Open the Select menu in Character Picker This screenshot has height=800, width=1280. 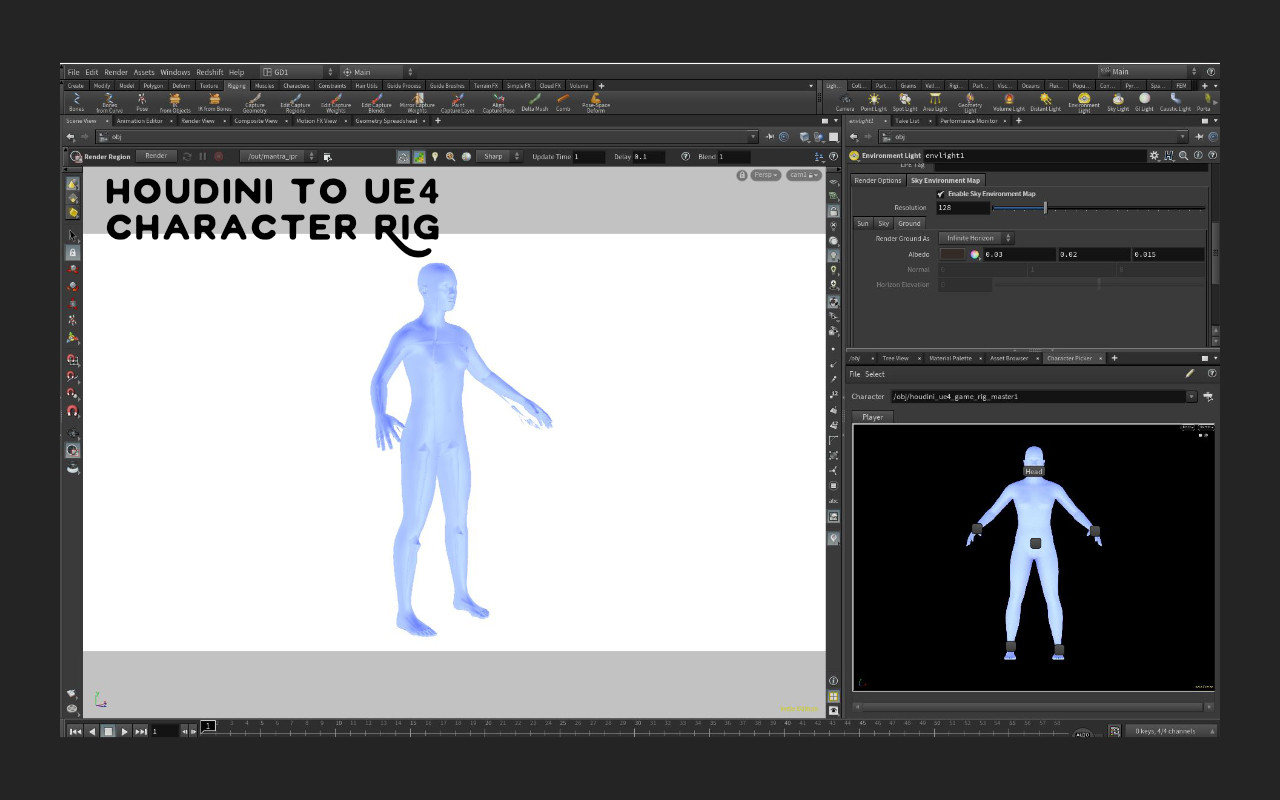tap(875, 375)
